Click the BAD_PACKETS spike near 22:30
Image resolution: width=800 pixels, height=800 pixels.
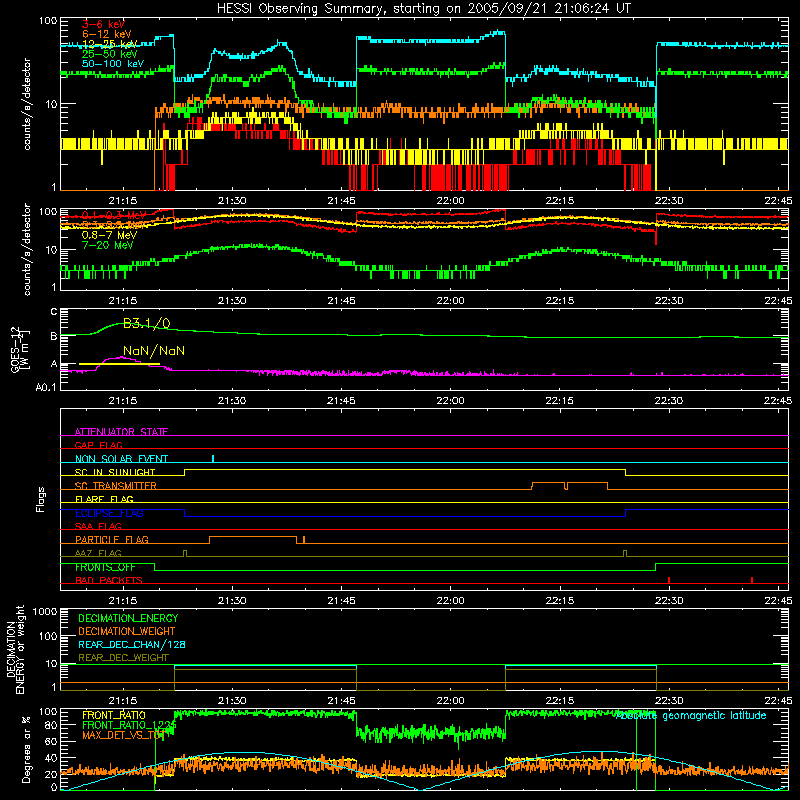tap(669, 580)
